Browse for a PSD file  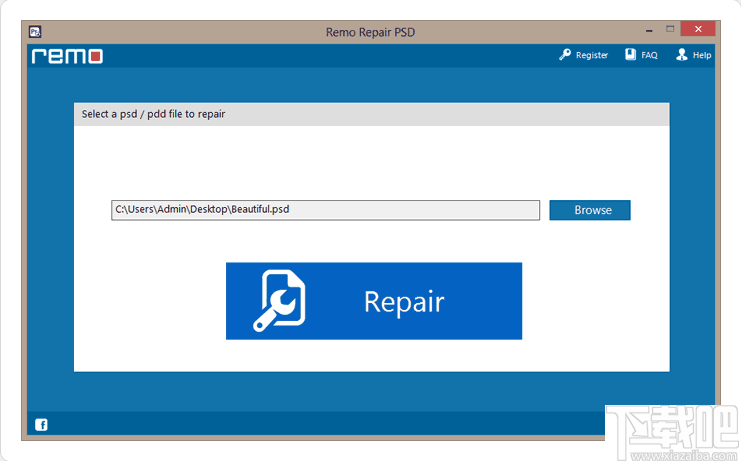(x=590, y=210)
